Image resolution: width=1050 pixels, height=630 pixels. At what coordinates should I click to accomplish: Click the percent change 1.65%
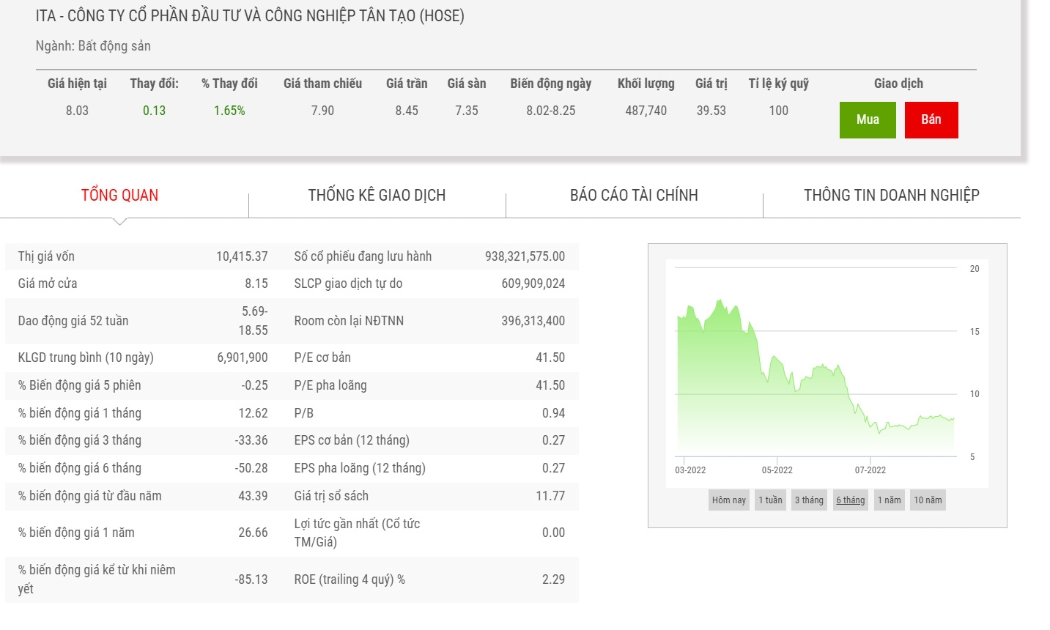click(229, 110)
